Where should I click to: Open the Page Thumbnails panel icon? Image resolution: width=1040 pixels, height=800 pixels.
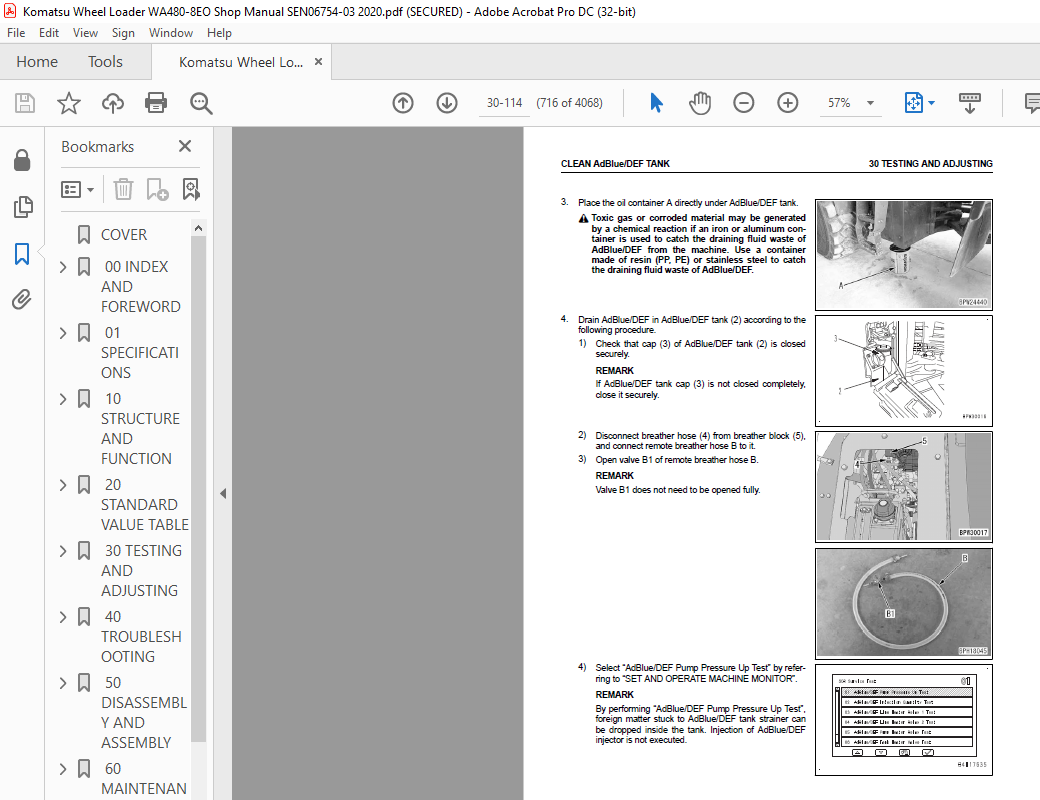(x=23, y=207)
